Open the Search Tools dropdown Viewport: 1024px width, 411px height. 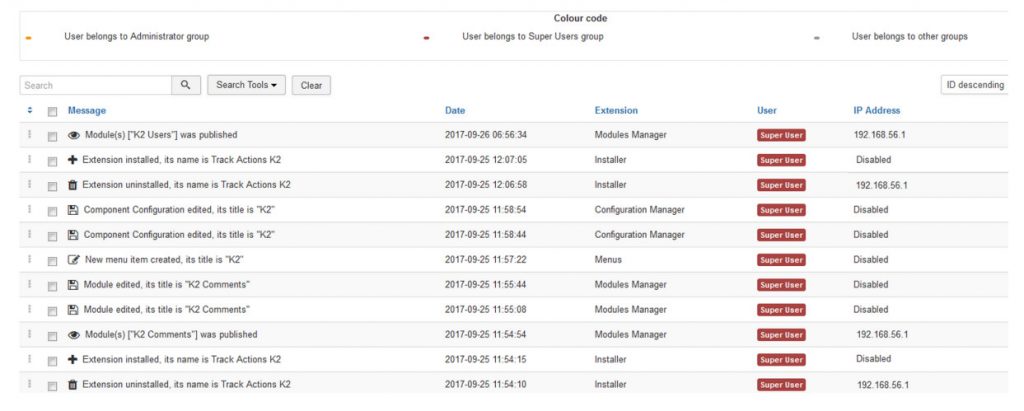246,85
